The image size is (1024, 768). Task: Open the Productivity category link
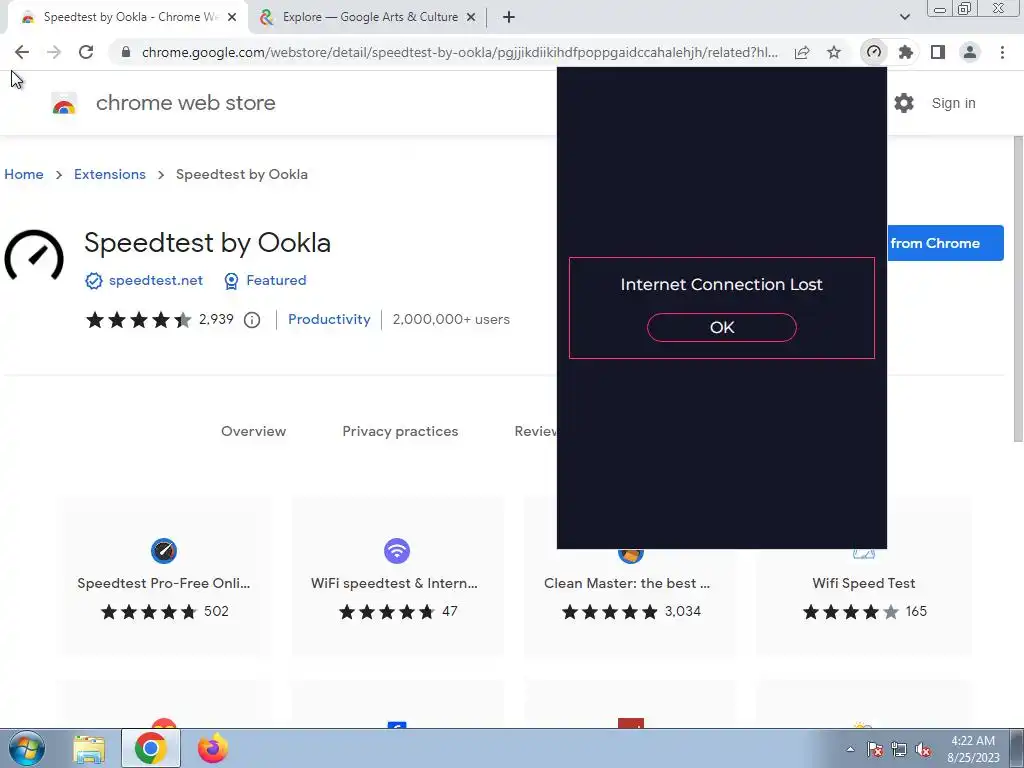click(329, 320)
